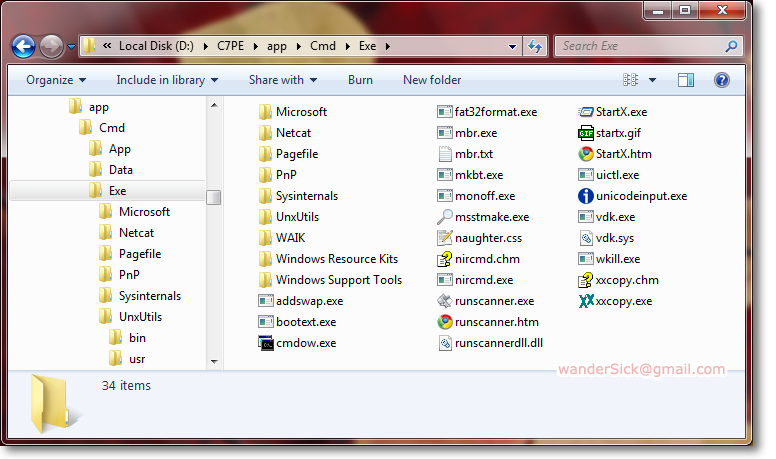776x459 pixels.
Task: Expand the arrow after Exe in breadcrumb
Action: [x=388, y=47]
